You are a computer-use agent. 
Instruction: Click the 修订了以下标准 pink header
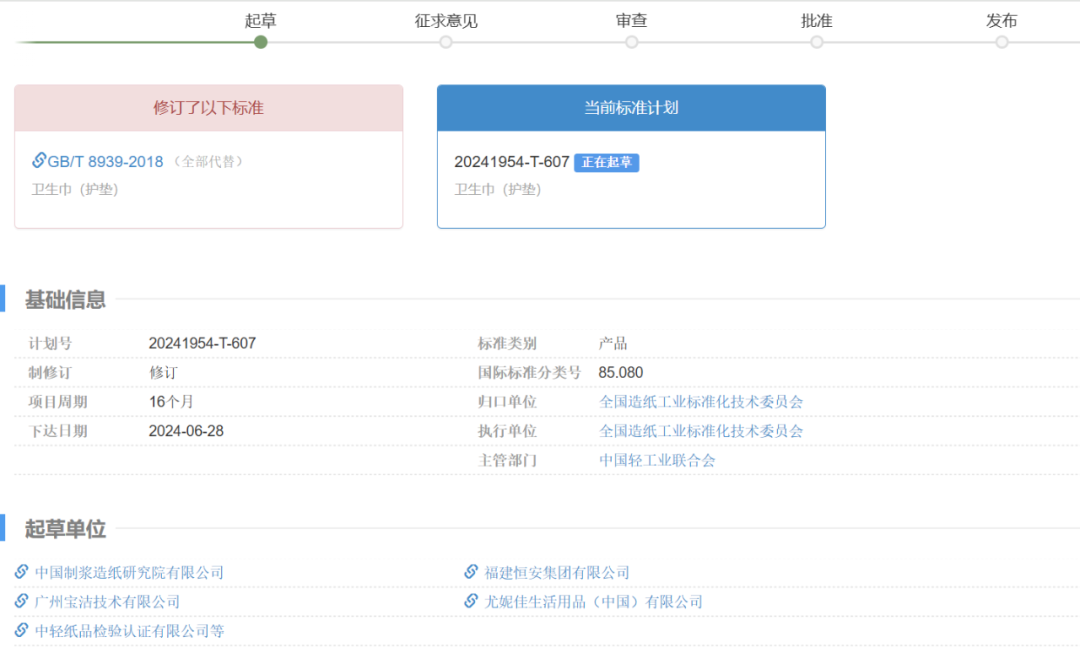(208, 108)
